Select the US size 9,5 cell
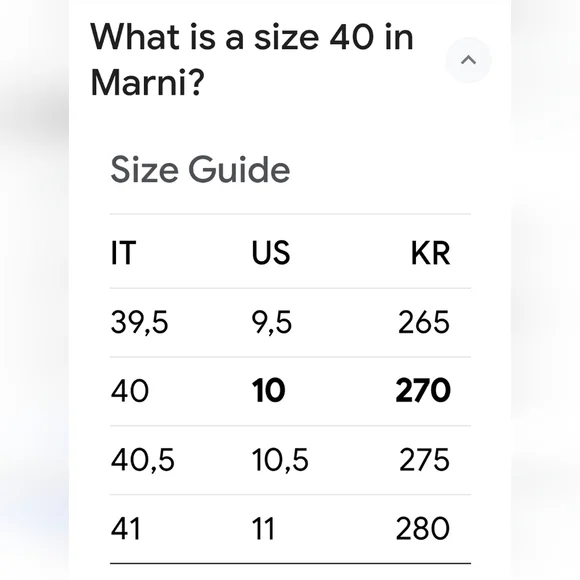This screenshot has width=580, height=580. (x=272, y=322)
